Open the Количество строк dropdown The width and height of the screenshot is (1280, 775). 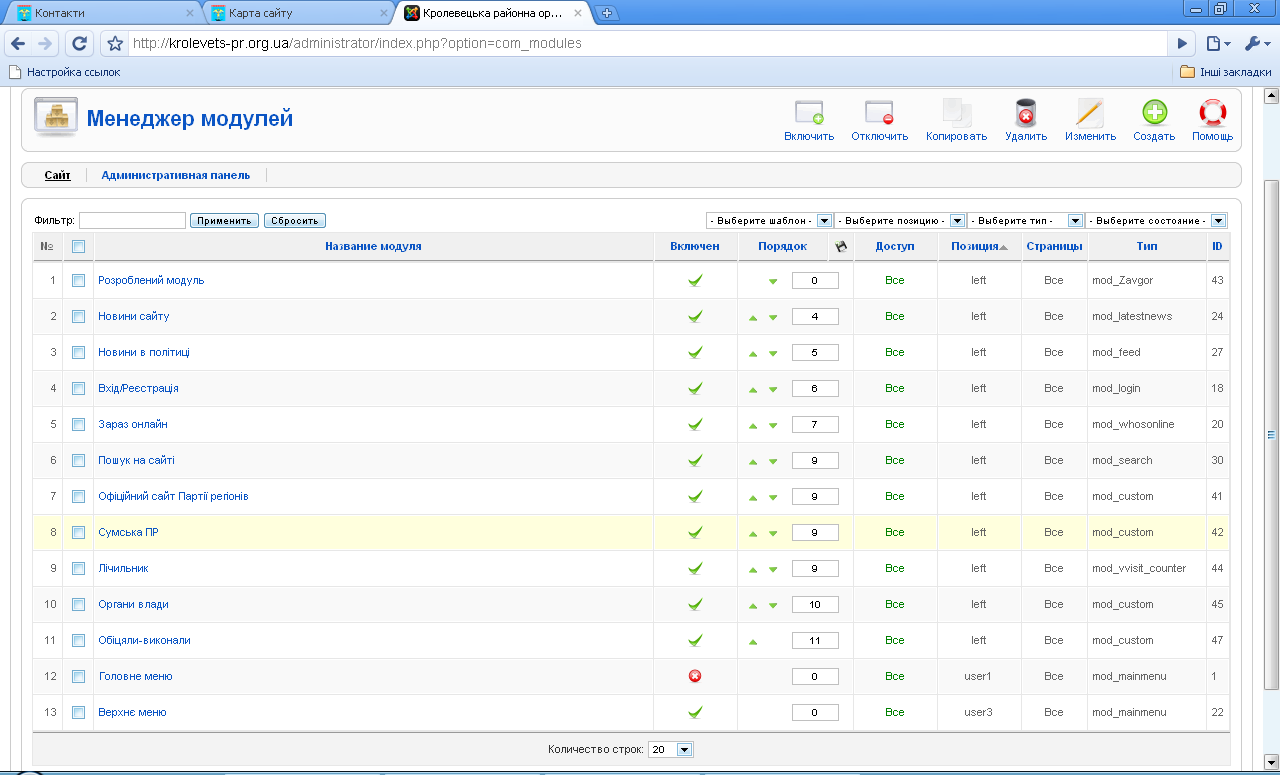(x=684, y=749)
